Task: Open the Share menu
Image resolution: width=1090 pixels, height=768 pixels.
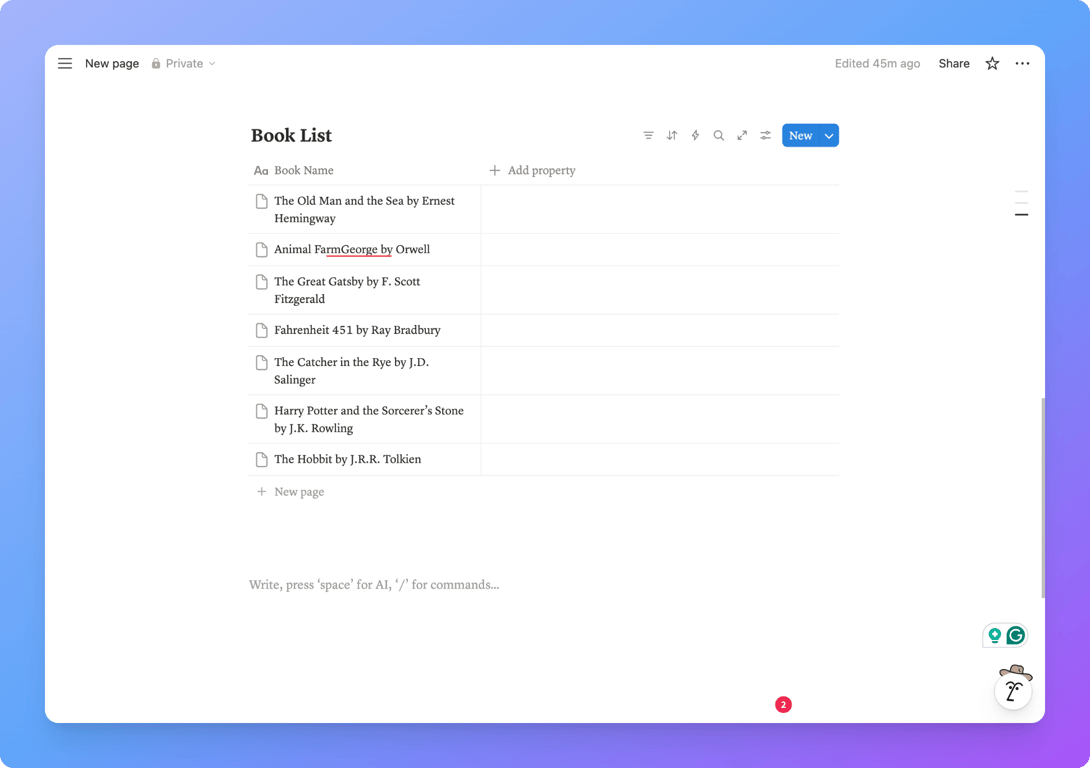Action: point(954,63)
